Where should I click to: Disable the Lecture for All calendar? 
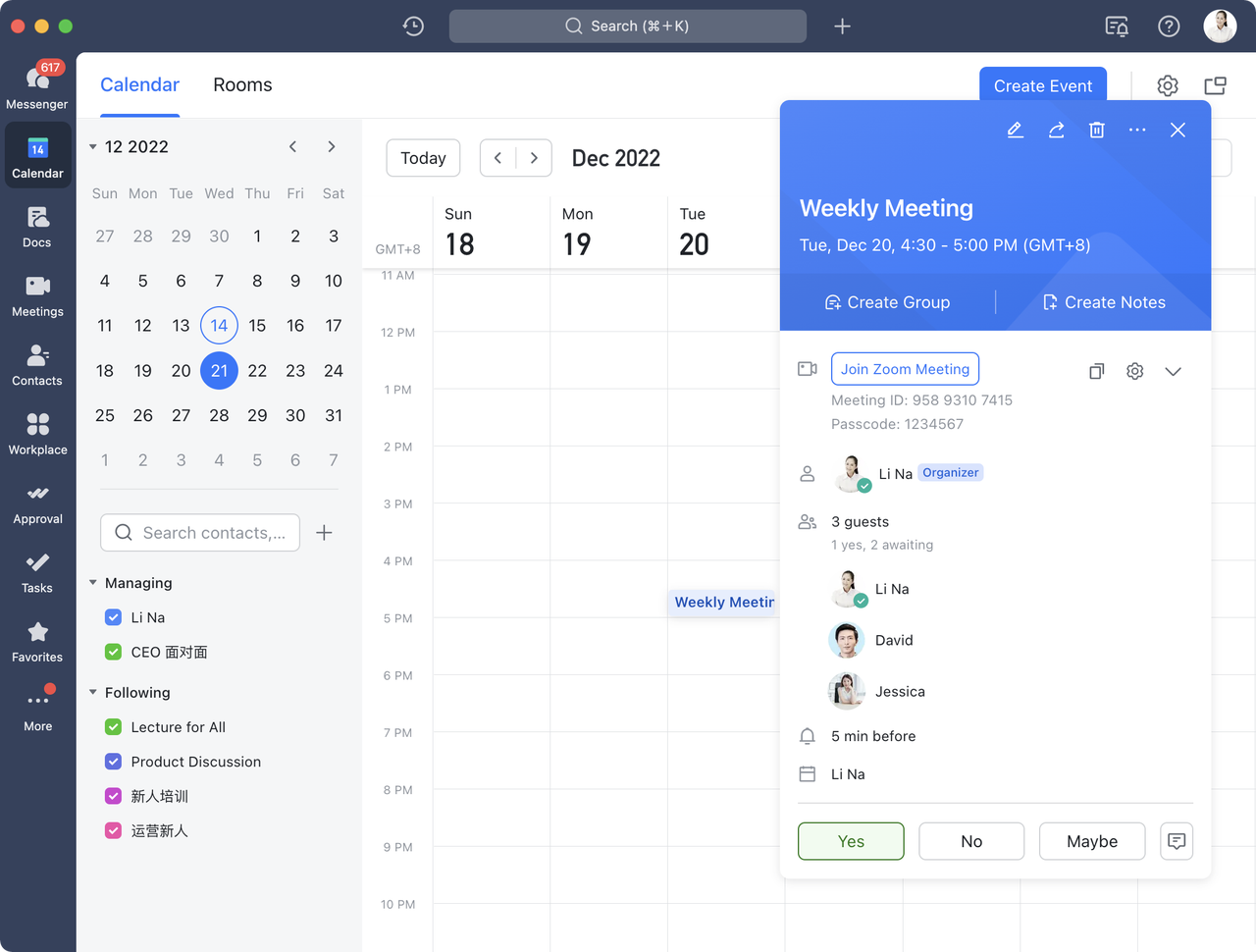point(113,726)
